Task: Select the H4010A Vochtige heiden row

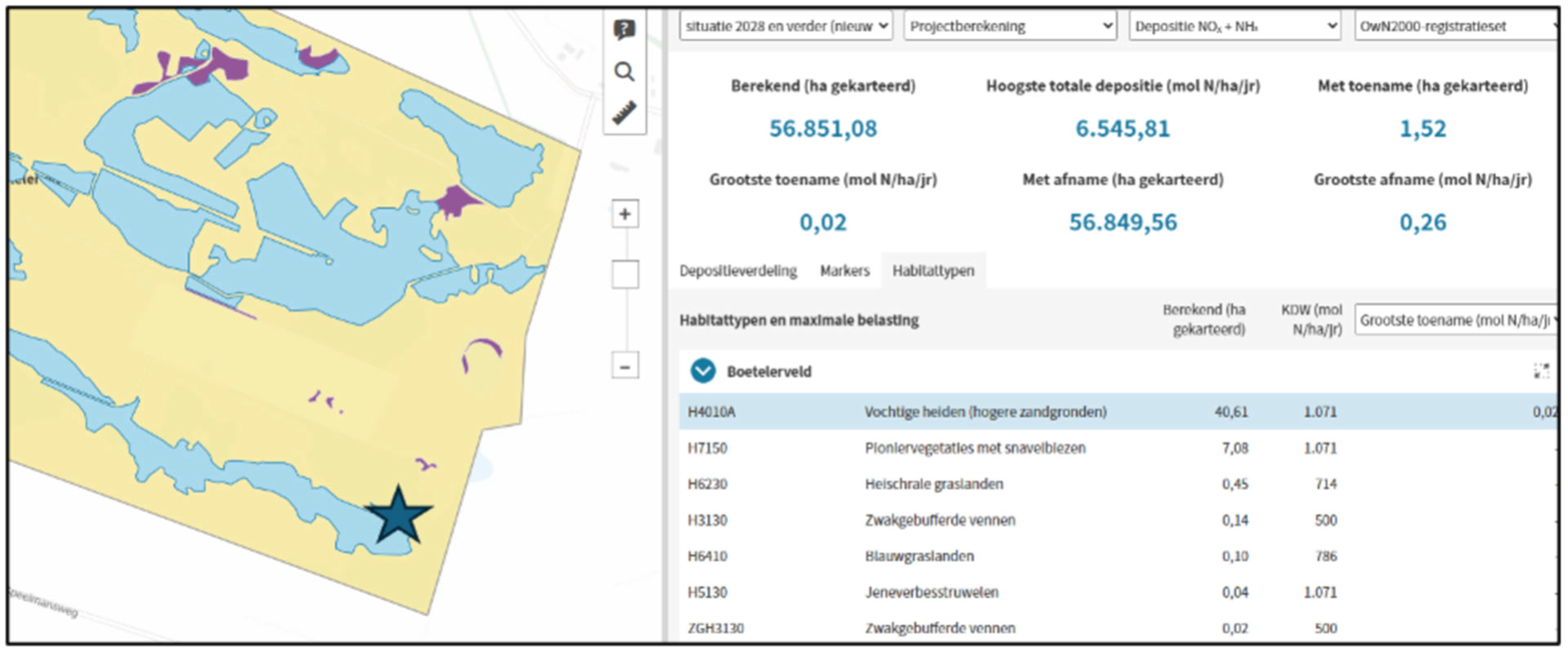Action: click(x=1118, y=412)
